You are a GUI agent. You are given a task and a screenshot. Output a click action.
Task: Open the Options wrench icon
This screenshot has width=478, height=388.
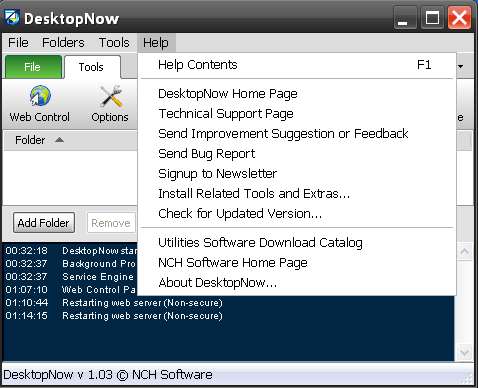point(110,96)
